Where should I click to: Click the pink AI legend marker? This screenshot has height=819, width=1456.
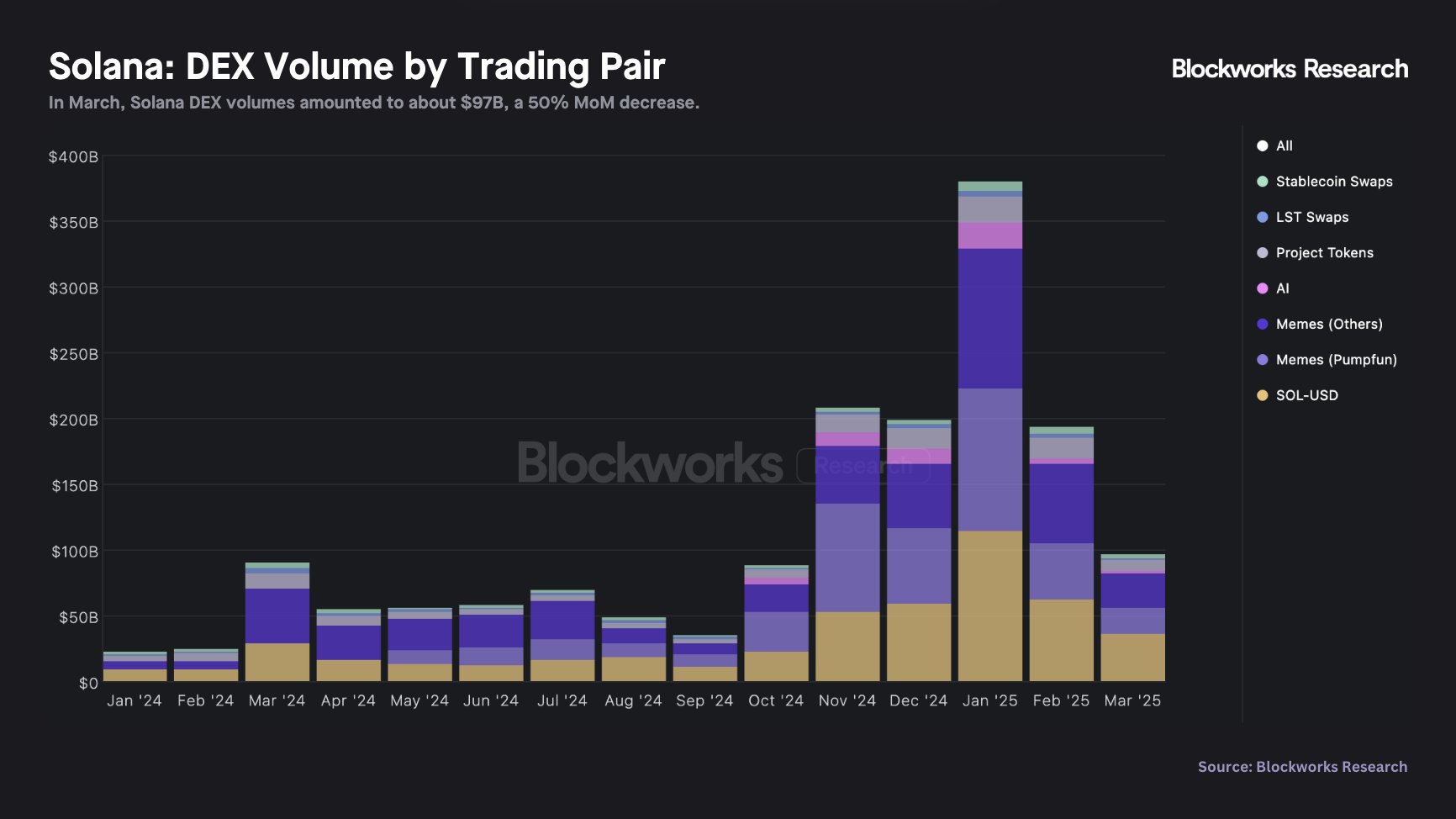pyautogui.click(x=1262, y=288)
